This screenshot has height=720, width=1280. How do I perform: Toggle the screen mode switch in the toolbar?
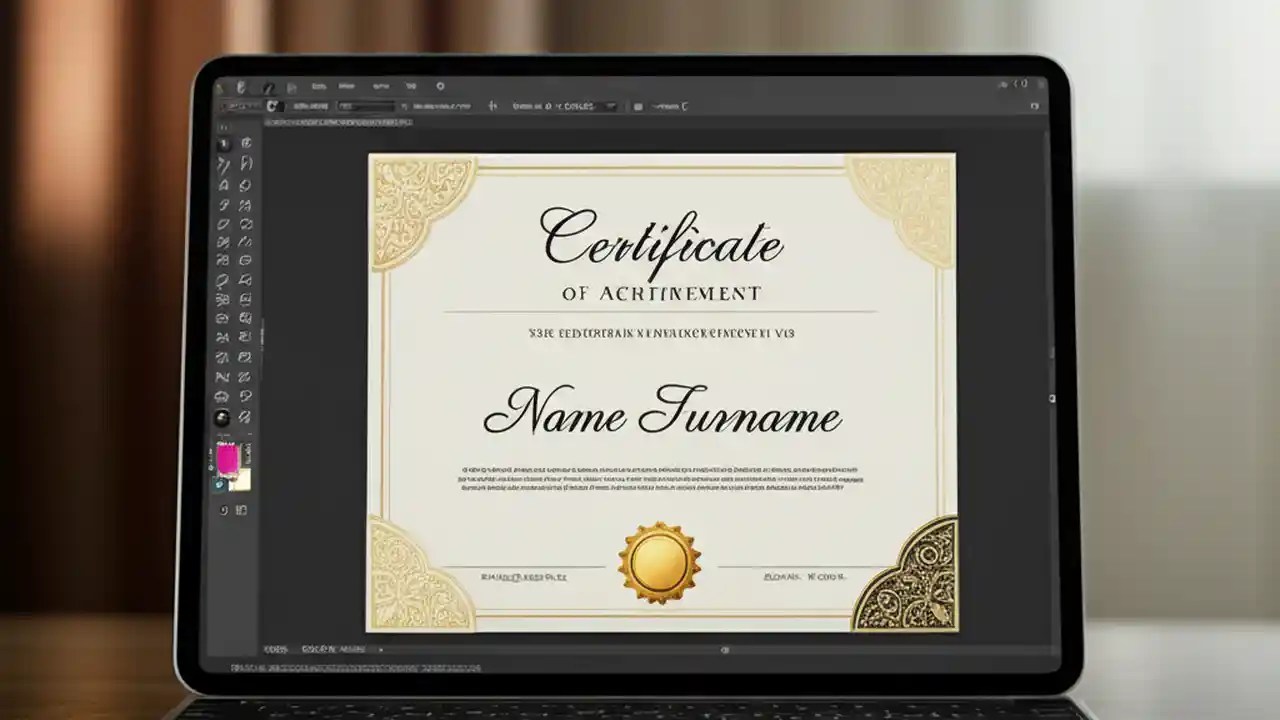242,510
